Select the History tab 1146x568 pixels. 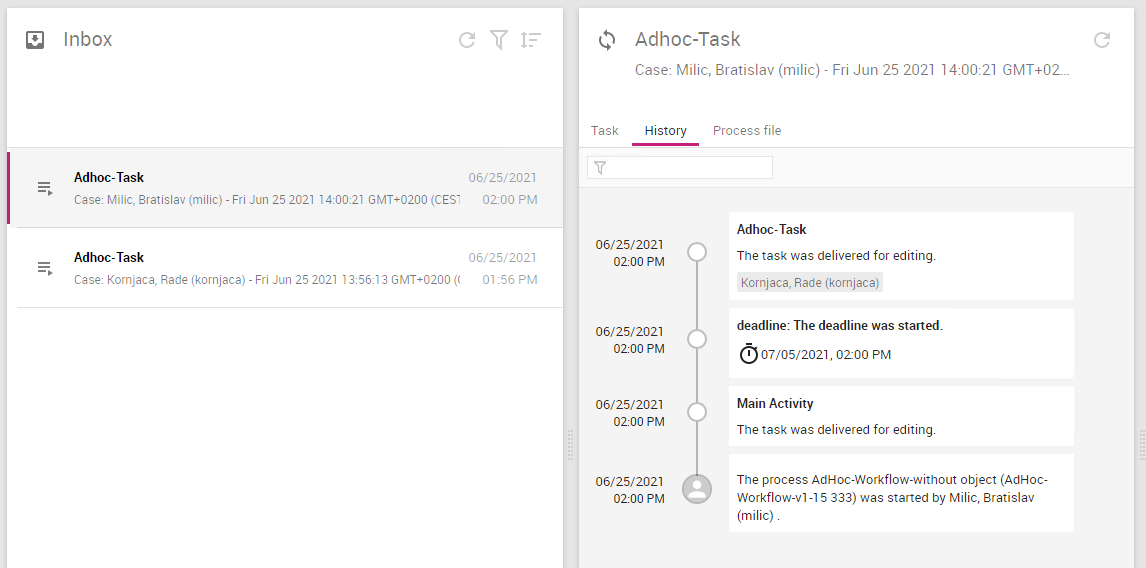[x=665, y=131]
